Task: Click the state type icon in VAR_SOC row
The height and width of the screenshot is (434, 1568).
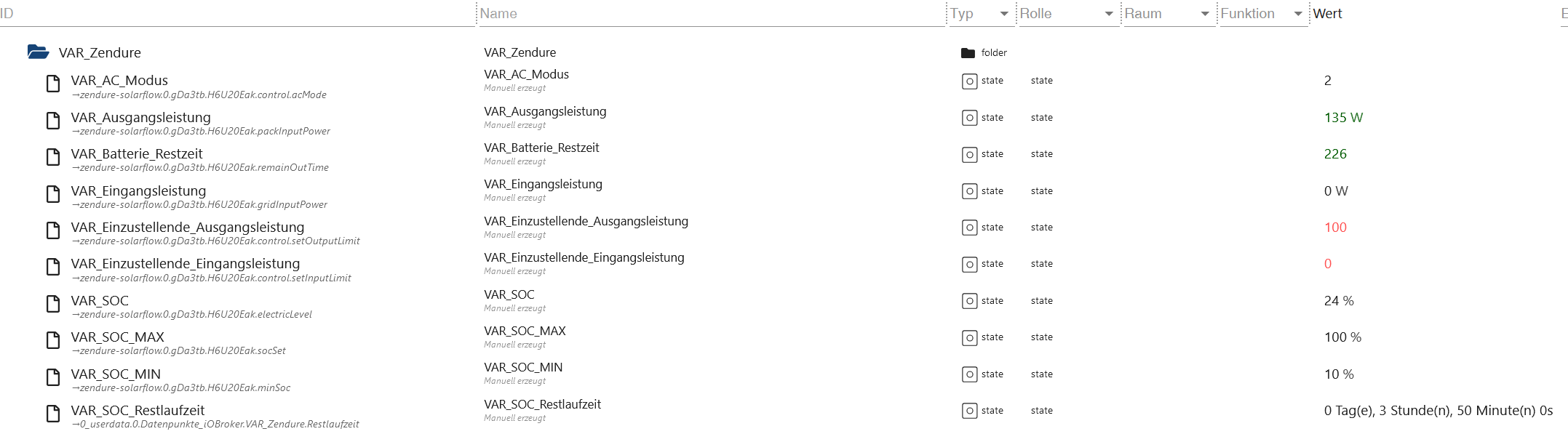Action: point(969,301)
